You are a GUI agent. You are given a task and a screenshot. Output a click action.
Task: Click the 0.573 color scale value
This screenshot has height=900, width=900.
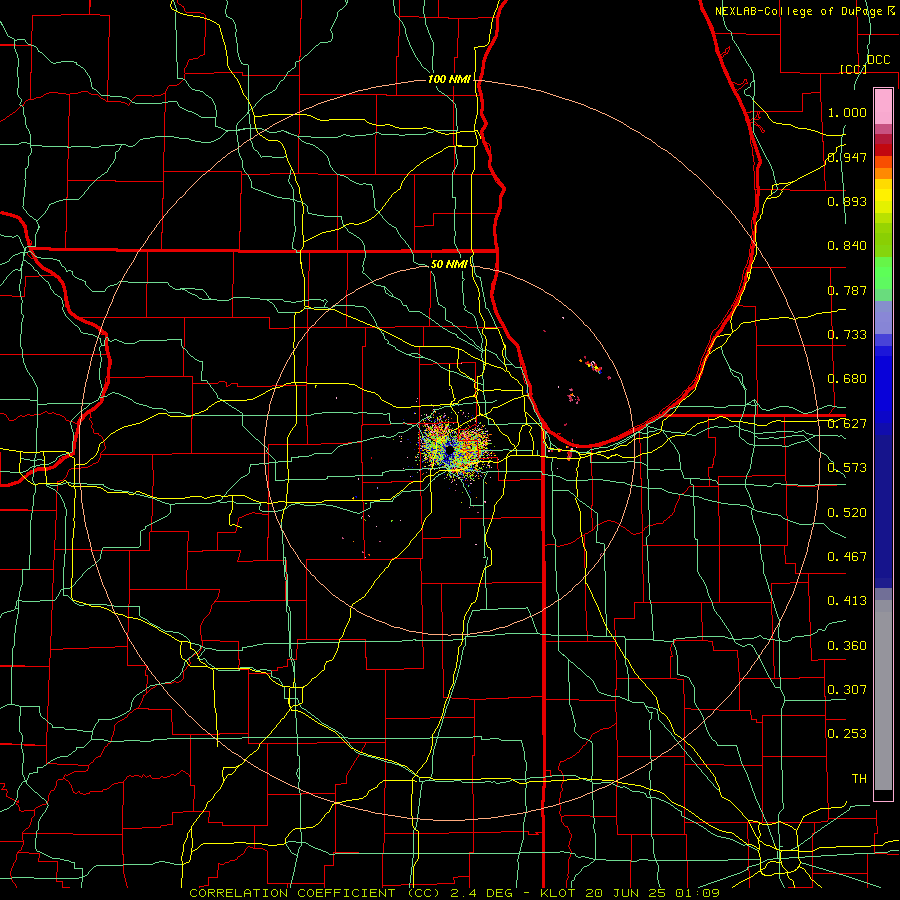click(847, 468)
